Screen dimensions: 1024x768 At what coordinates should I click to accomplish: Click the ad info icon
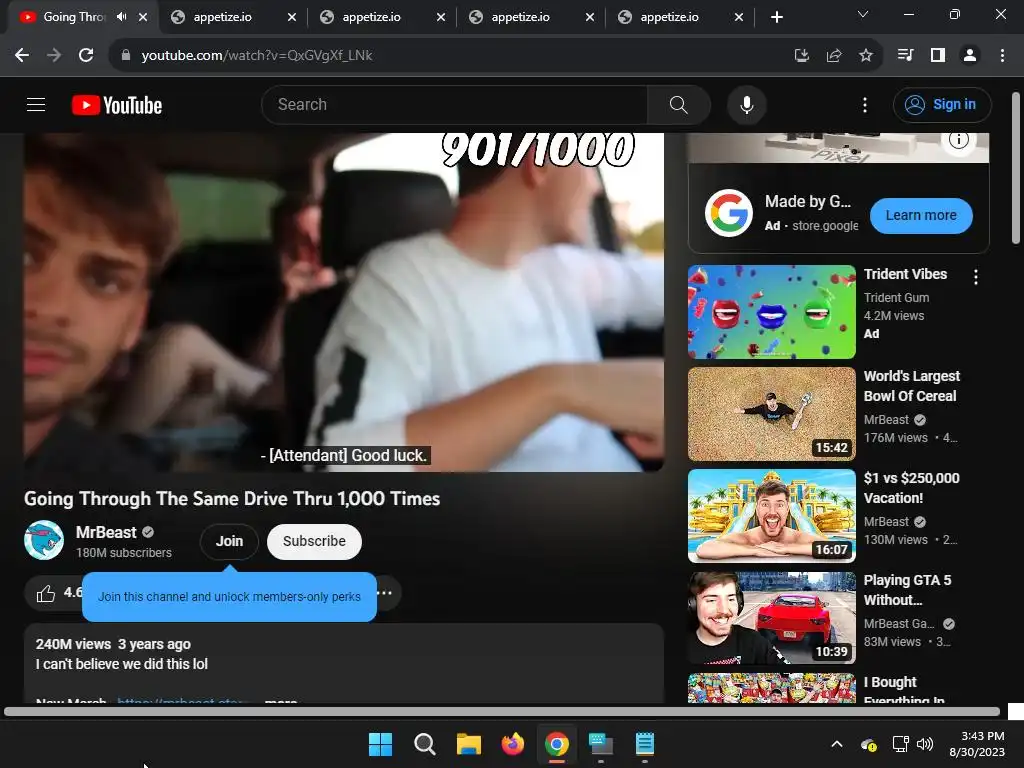click(x=959, y=139)
